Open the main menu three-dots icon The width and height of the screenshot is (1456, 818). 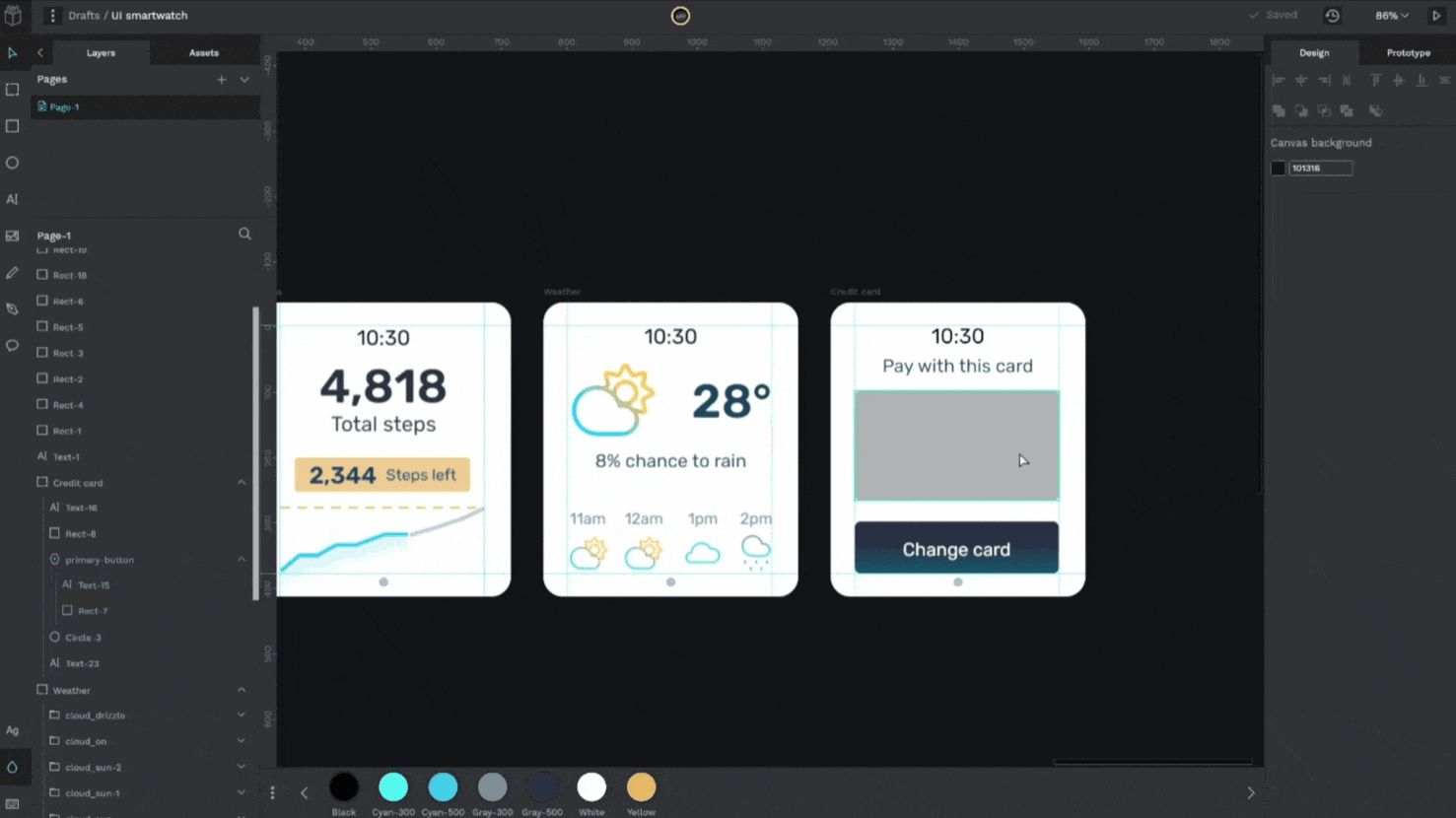(52, 16)
